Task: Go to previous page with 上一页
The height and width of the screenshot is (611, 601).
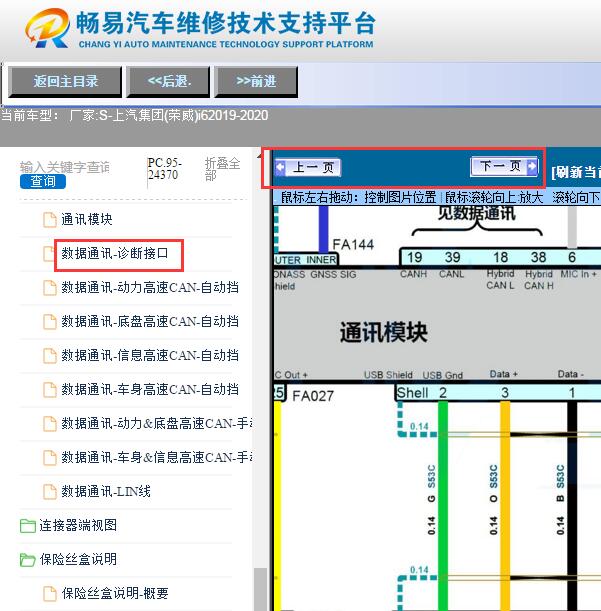Action: click(307, 168)
